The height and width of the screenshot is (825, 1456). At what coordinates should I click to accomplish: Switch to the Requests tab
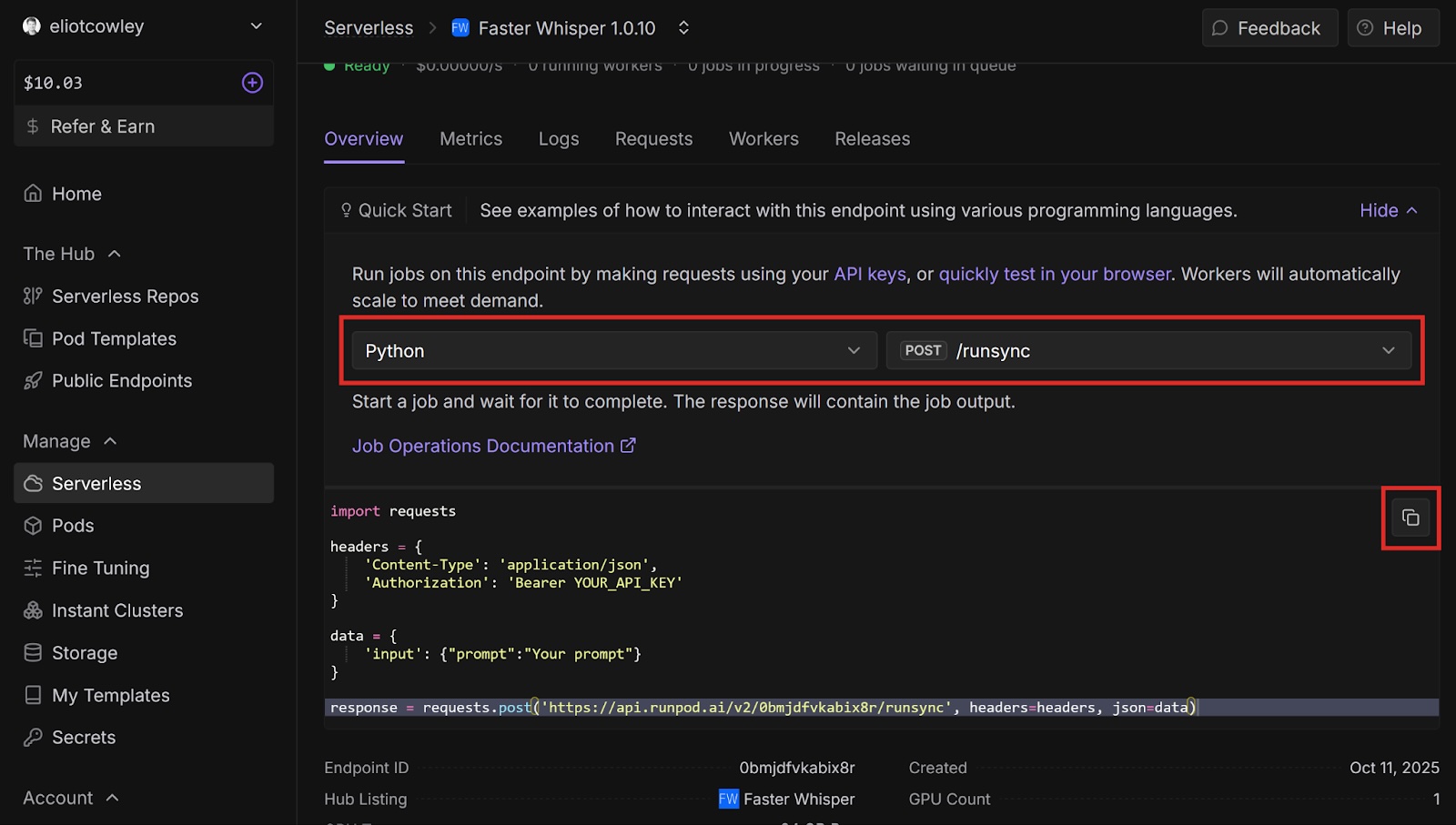point(653,139)
